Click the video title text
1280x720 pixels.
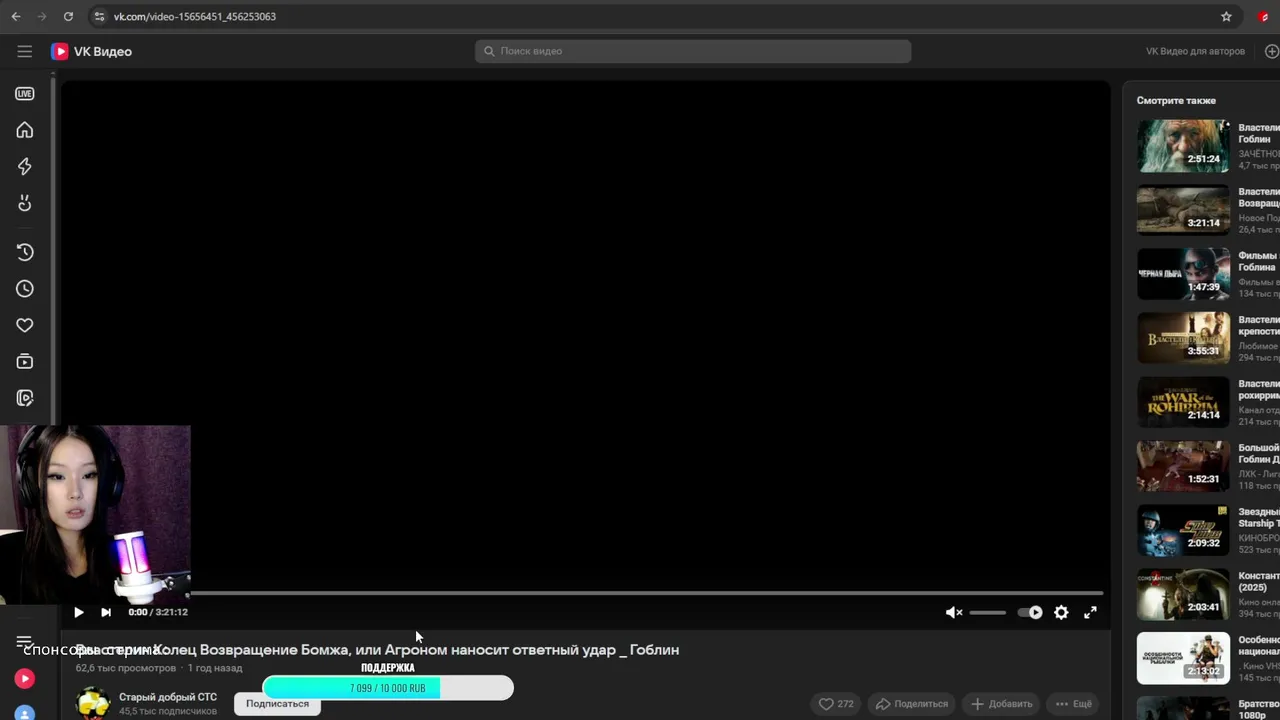click(x=378, y=650)
